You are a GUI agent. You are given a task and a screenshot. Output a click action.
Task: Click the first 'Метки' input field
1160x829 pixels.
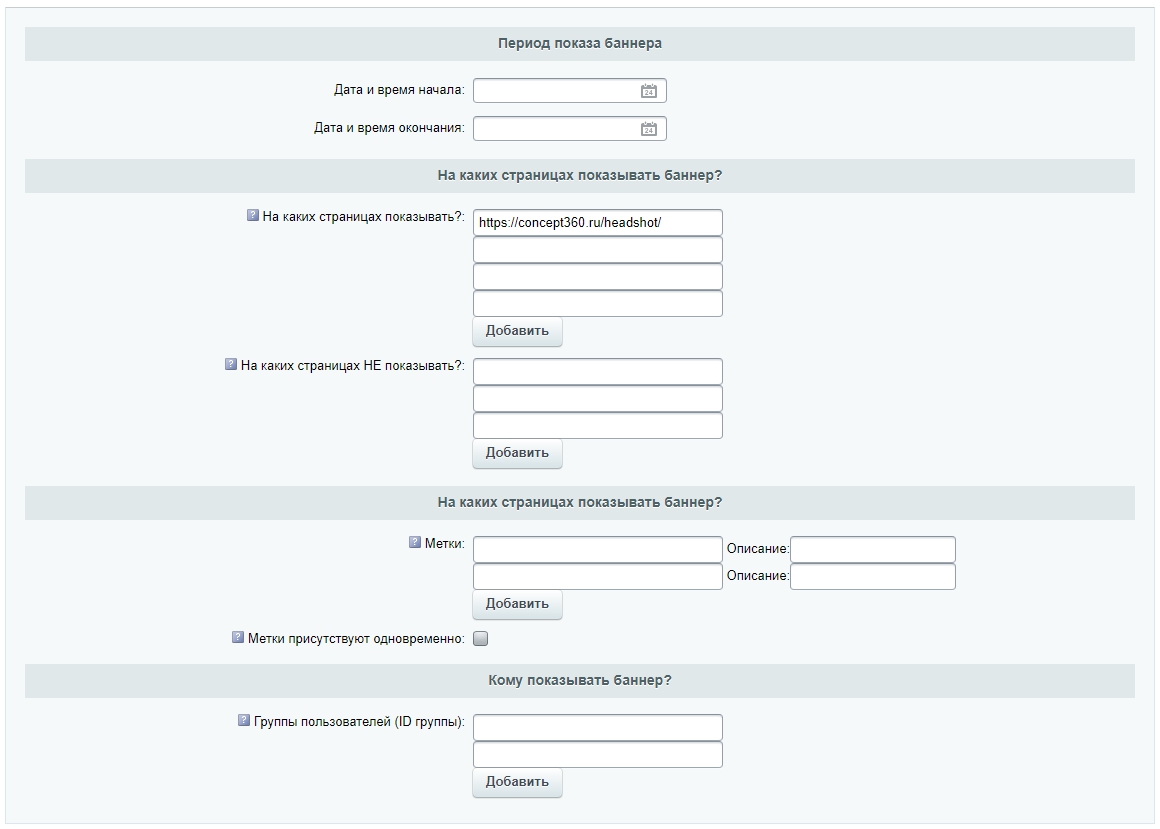point(597,550)
